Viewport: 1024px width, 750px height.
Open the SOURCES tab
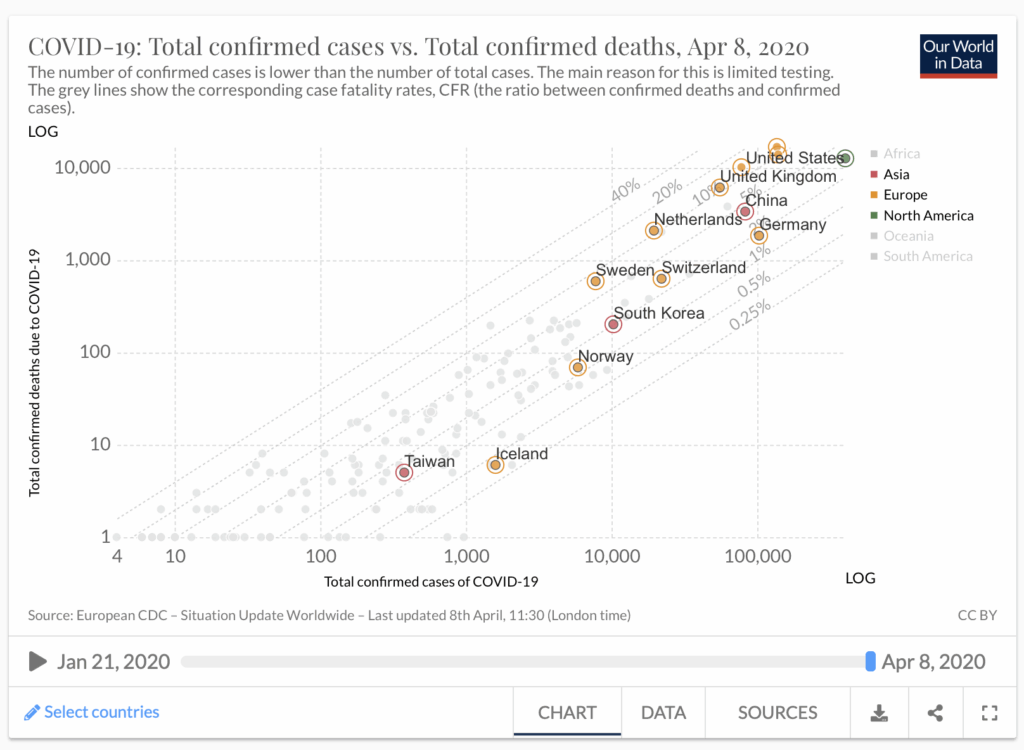point(777,713)
